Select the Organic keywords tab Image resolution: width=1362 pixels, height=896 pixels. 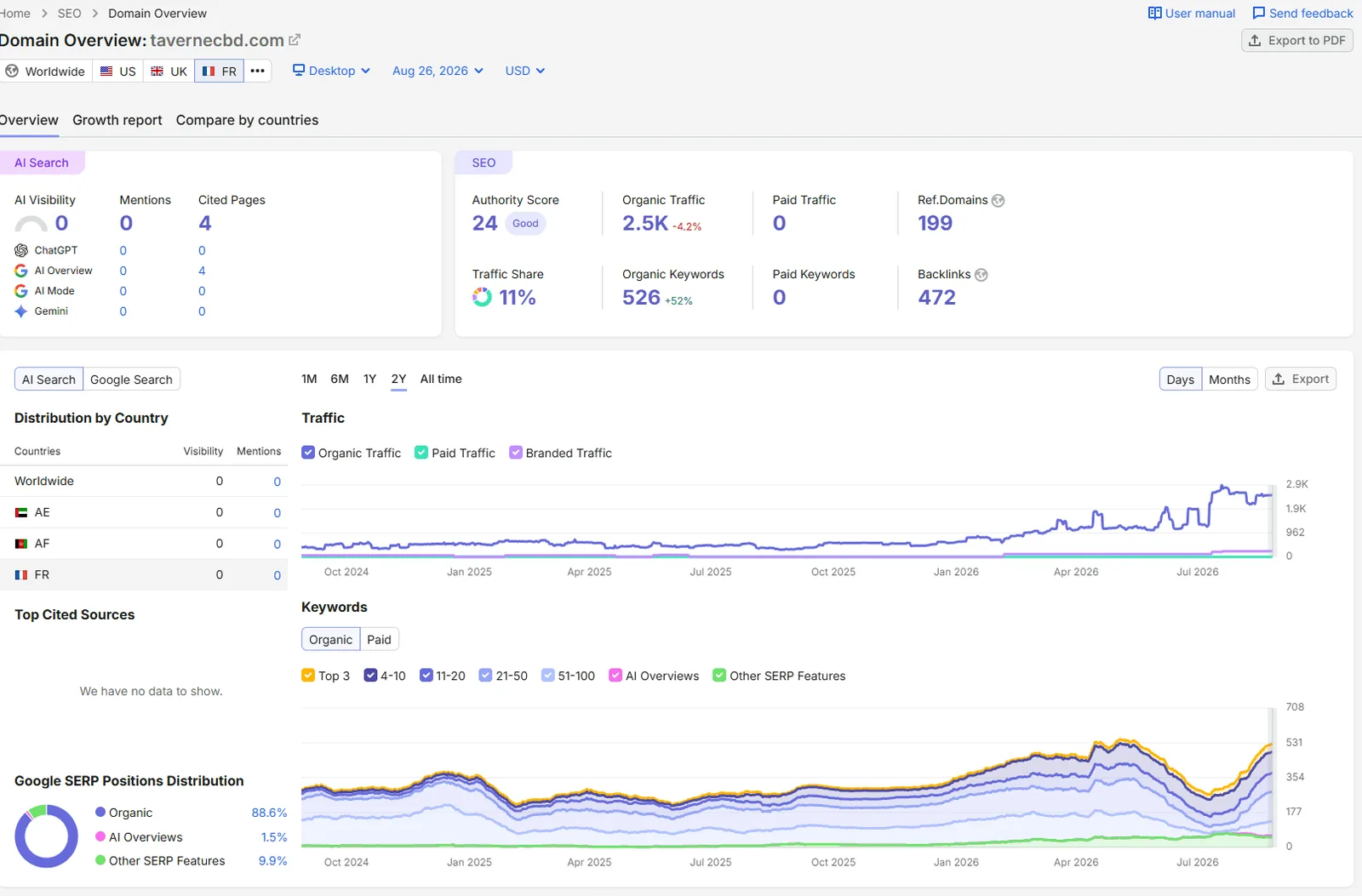pos(330,640)
